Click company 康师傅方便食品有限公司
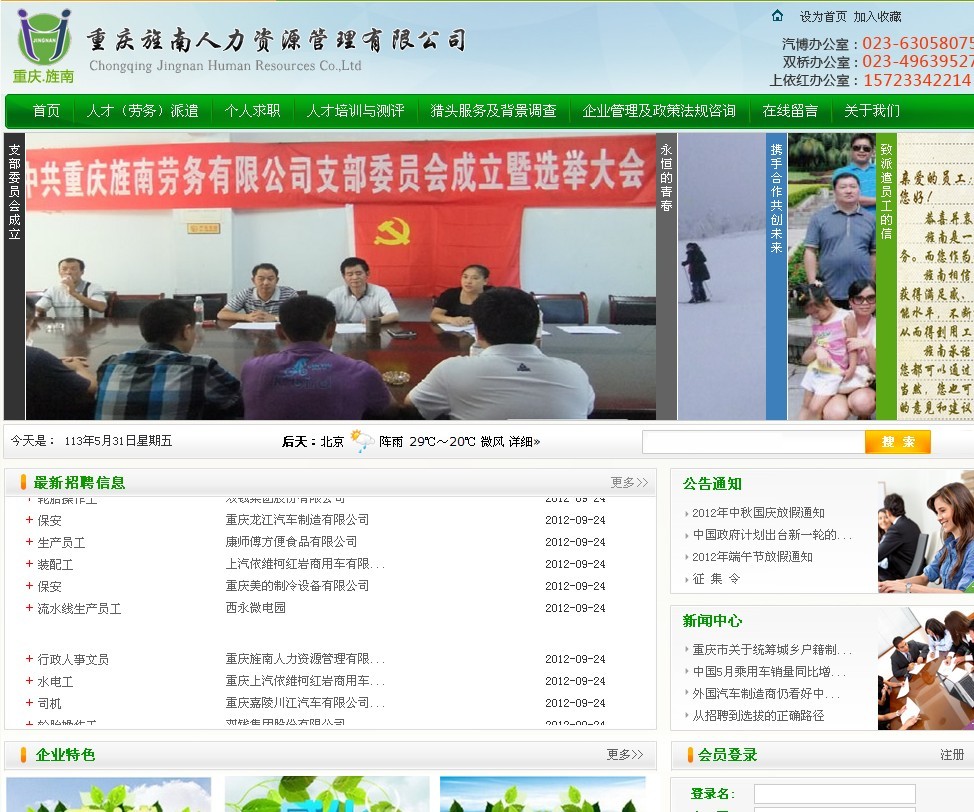 point(291,542)
